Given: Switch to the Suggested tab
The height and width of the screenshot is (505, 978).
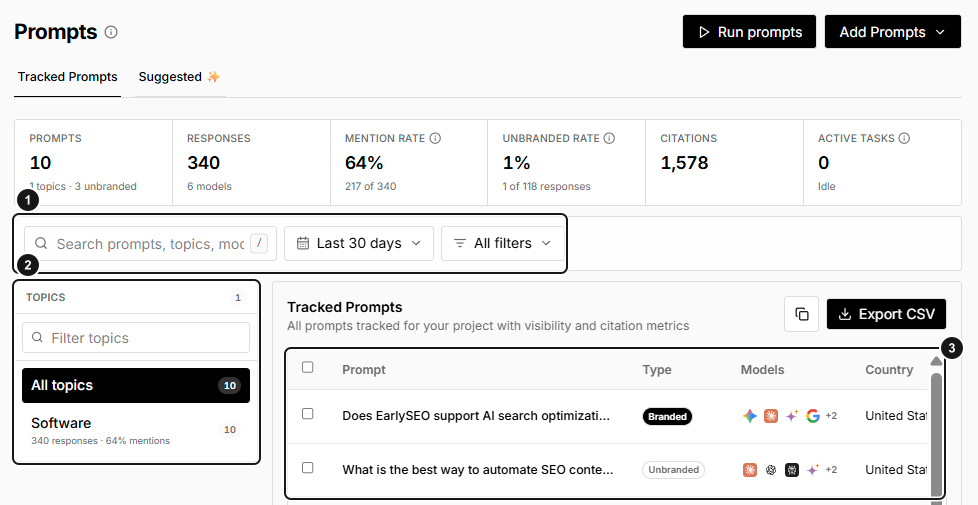Looking at the screenshot, I should pyautogui.click(x=180, y=77).
